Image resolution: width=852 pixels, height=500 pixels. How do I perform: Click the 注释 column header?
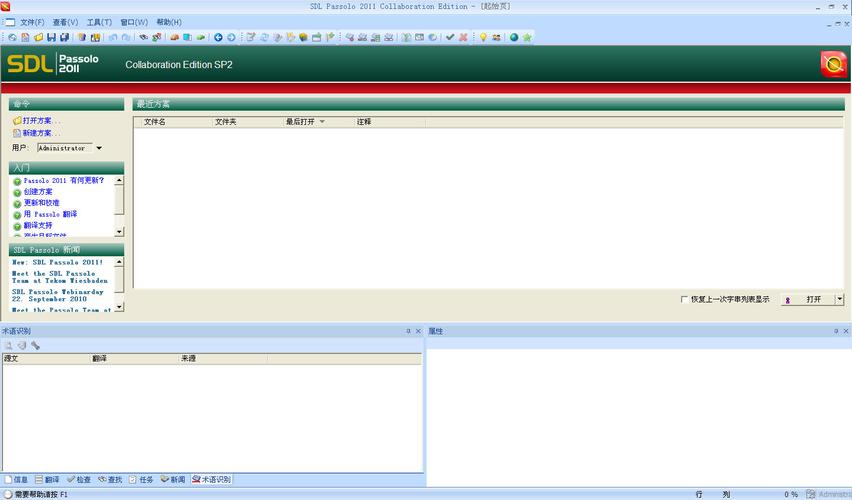tap(389, 122)
